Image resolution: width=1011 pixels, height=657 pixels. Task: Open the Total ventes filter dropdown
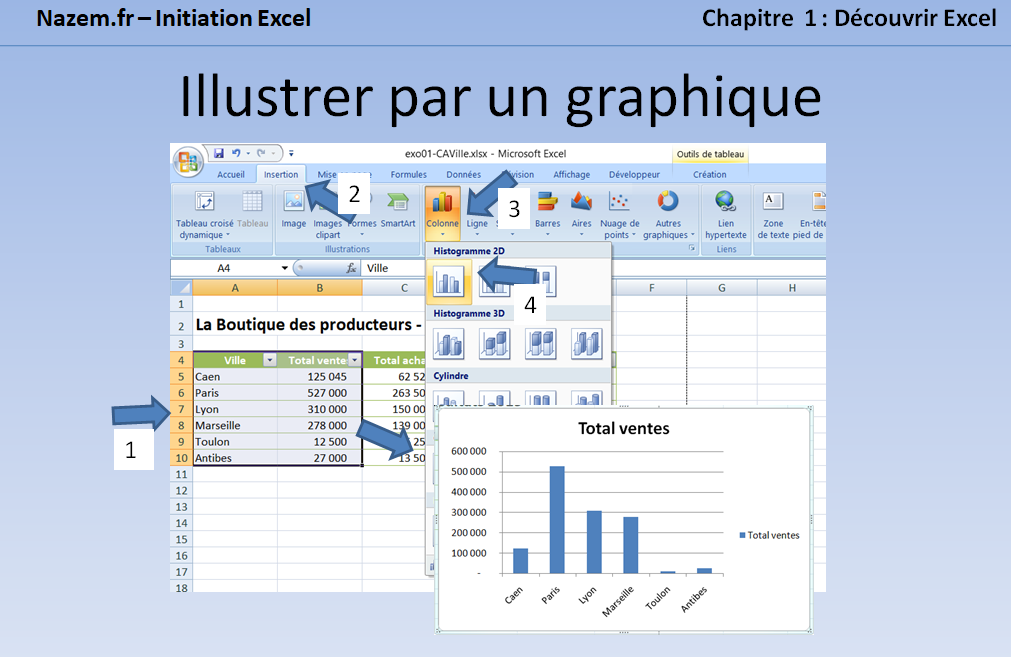353,360
